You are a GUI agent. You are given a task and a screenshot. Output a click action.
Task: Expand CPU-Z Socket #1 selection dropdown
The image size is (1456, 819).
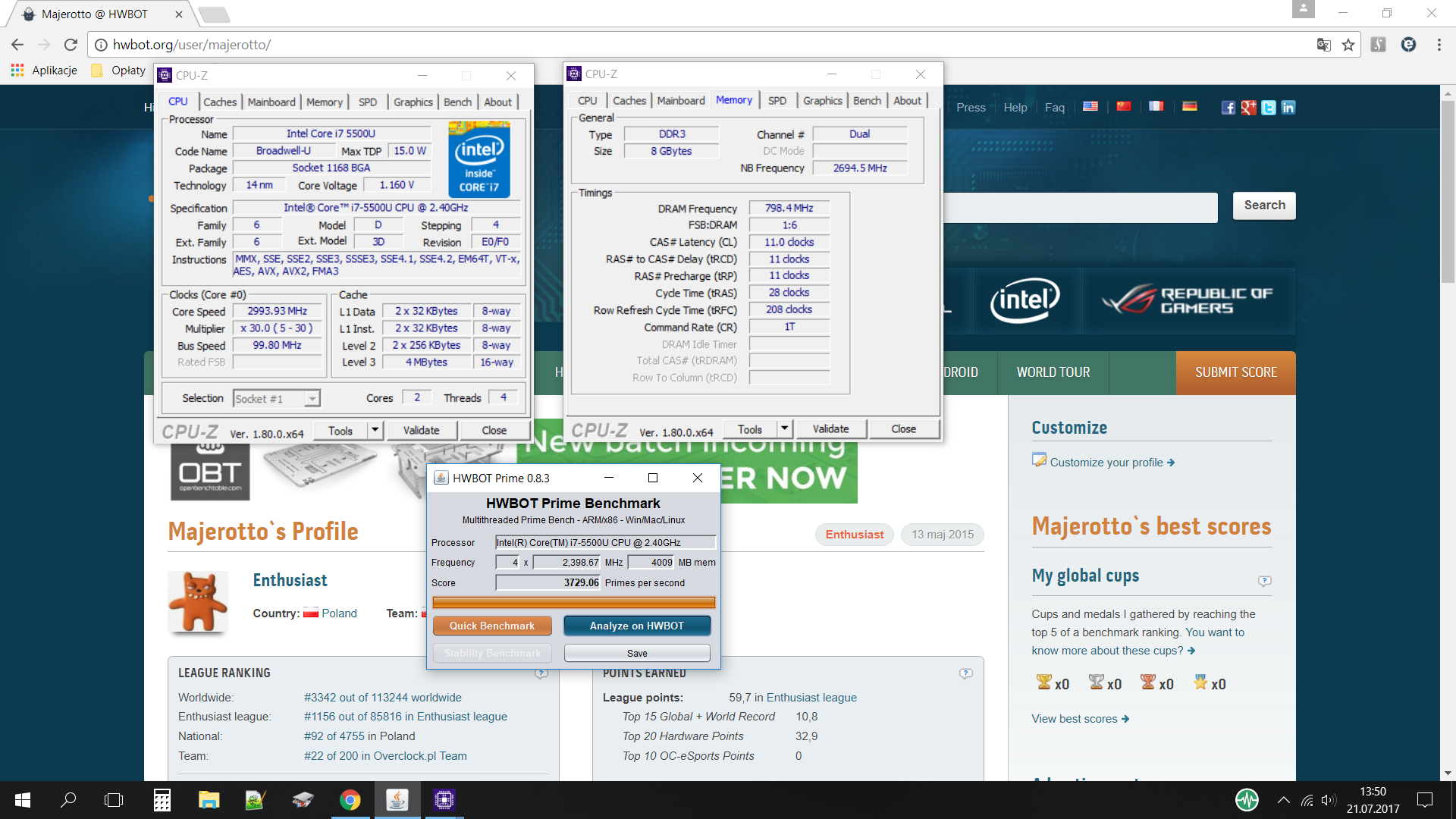tap(311, 399)
